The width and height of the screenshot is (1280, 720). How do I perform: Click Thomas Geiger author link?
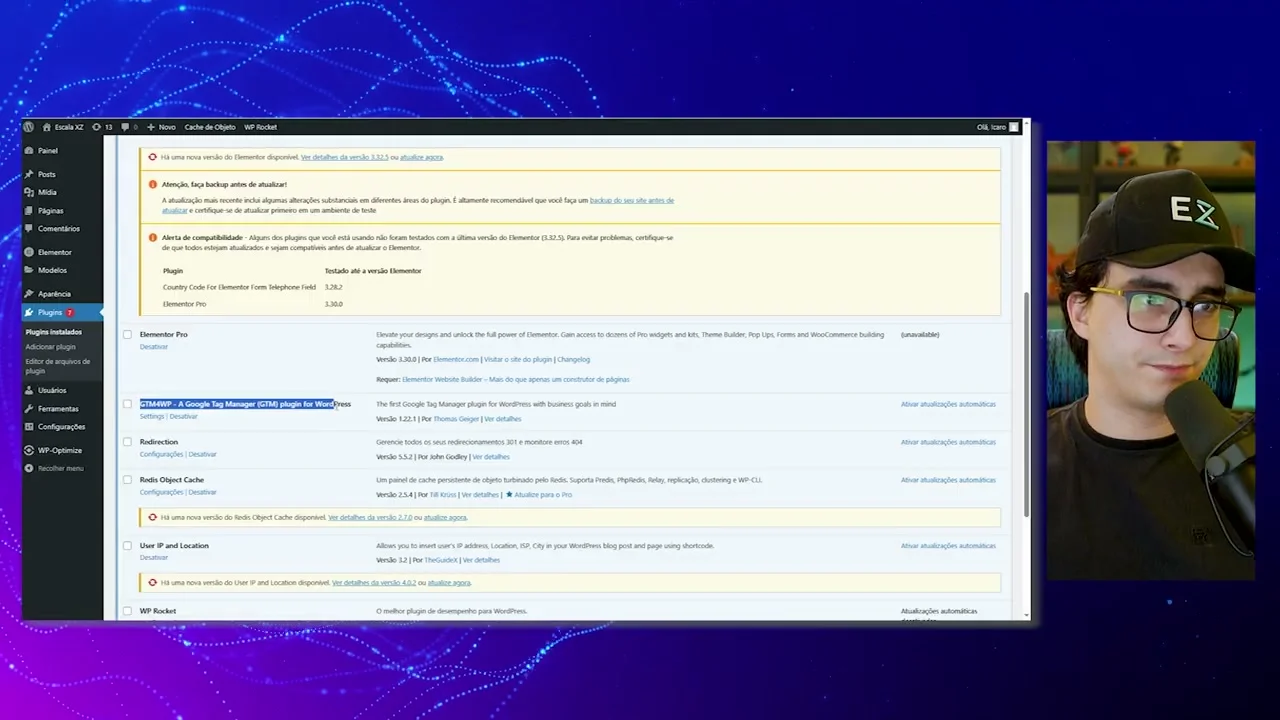[x=456, y=419]
